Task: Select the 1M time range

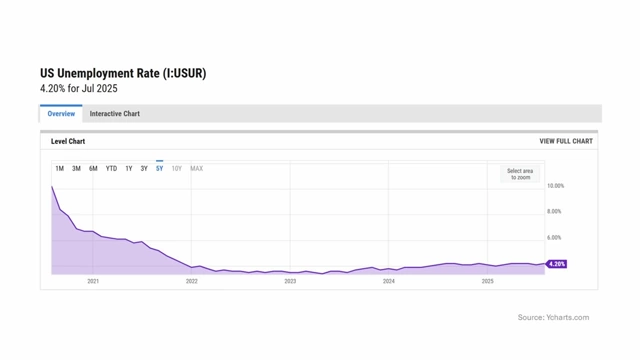Action: [x=60, y=169]
